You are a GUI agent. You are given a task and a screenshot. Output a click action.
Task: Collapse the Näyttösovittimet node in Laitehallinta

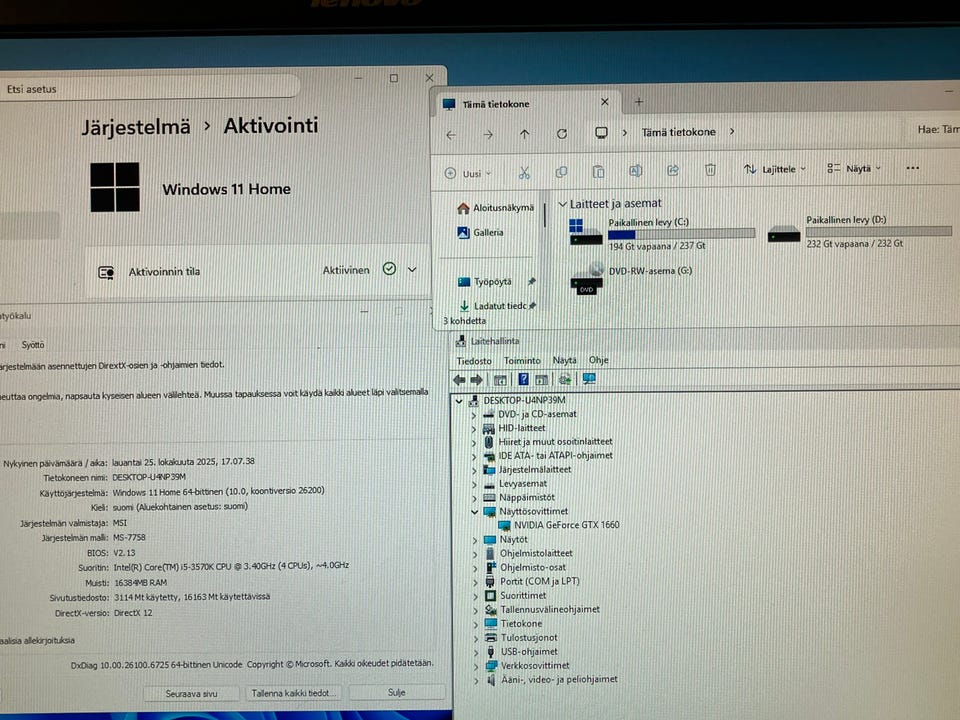(x=474, y=512)
